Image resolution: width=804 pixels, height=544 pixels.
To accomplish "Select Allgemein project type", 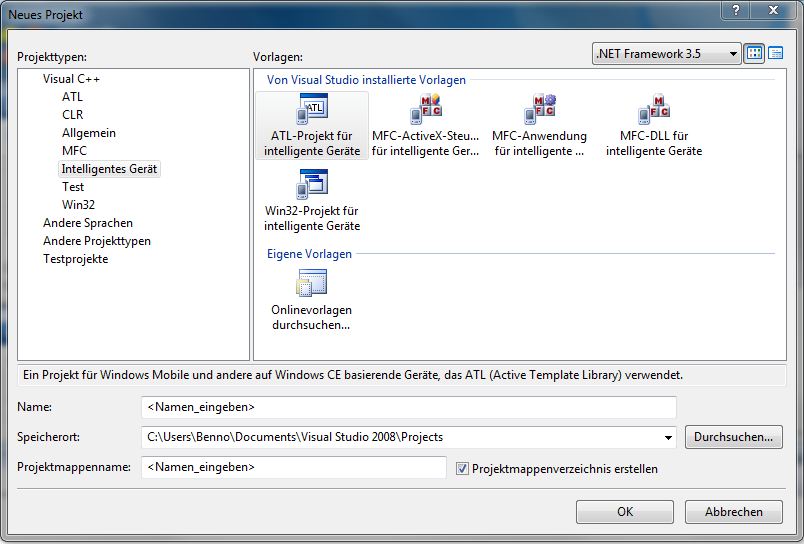I will coord(89,133).
